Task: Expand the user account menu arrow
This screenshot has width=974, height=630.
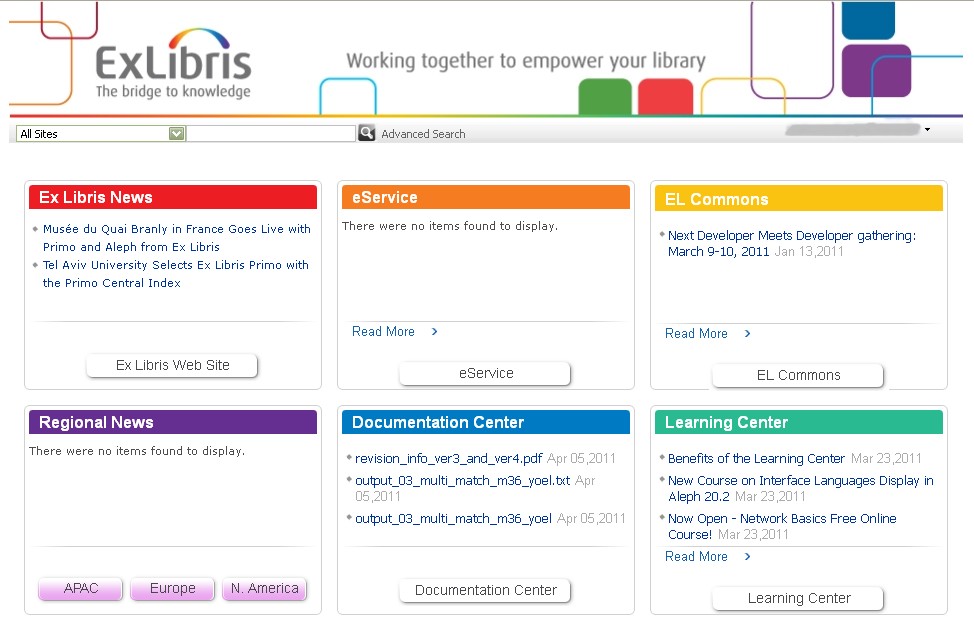Action: [x=927, y=130]
